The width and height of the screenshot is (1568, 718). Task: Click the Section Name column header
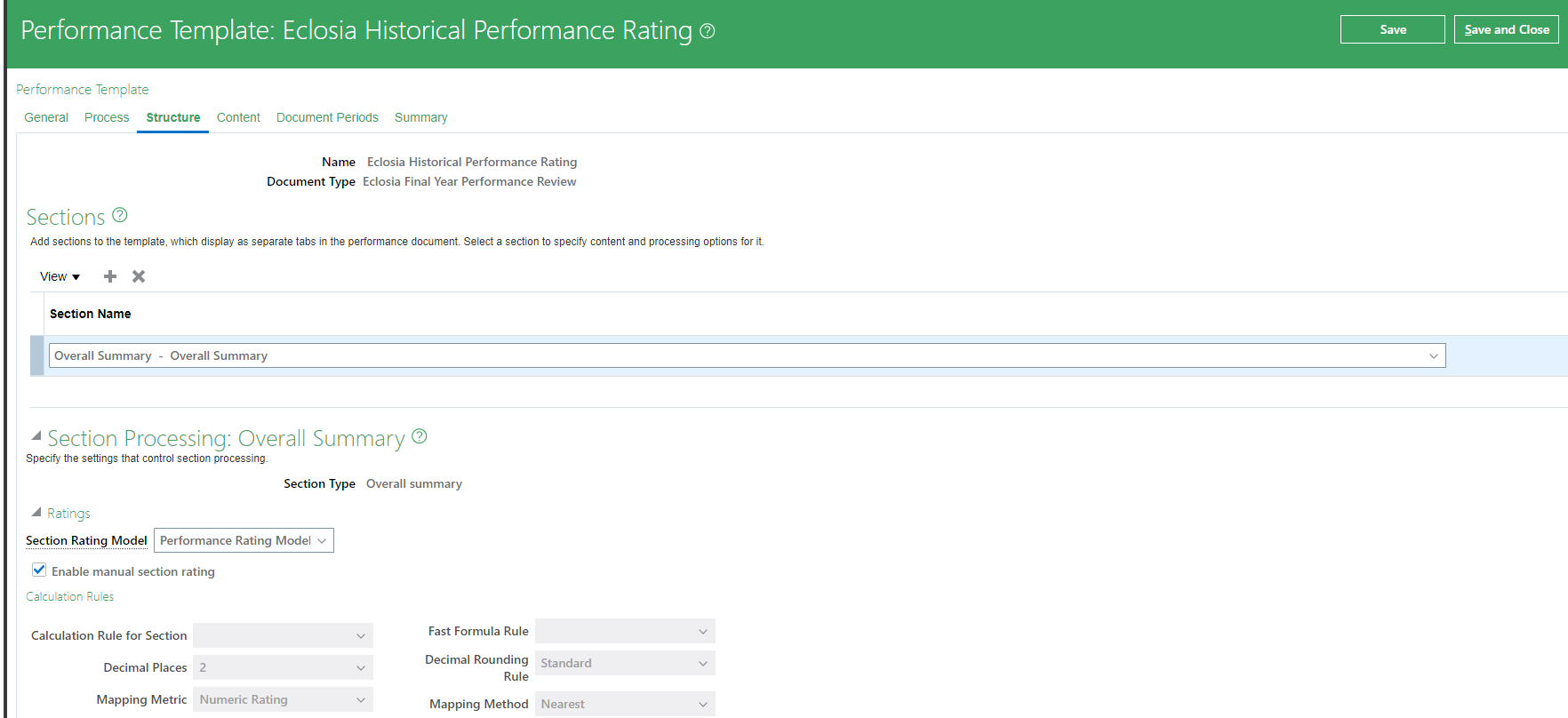coord(91,314)
